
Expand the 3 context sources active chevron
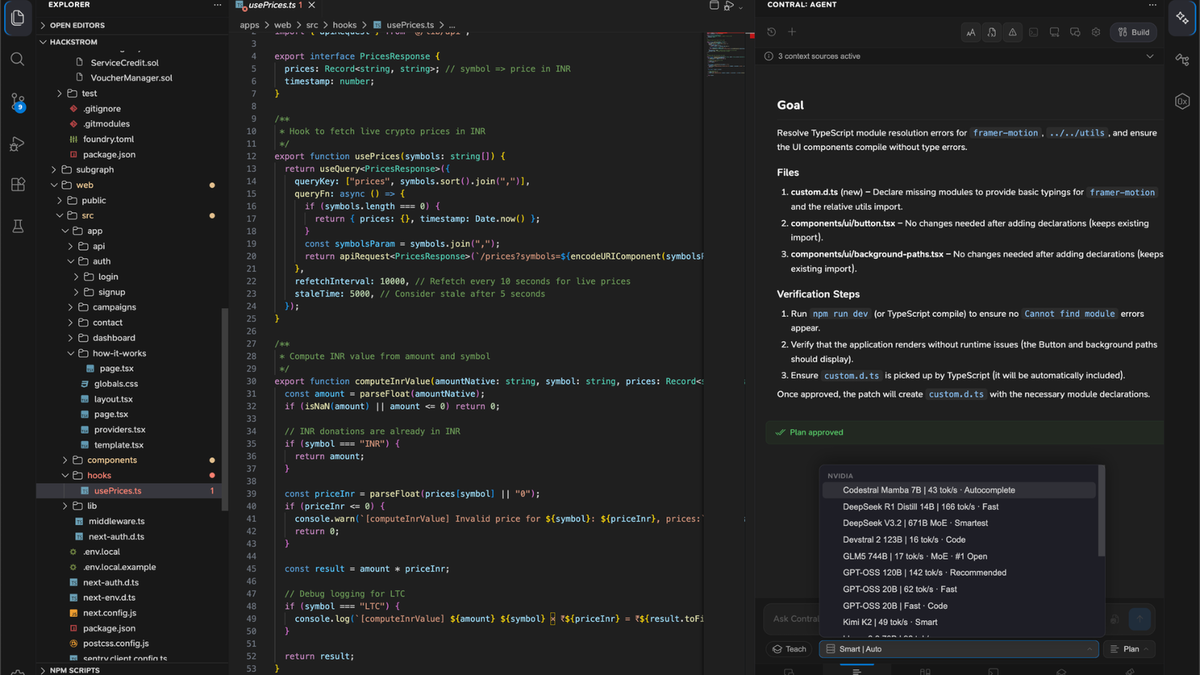point(1150,56)
